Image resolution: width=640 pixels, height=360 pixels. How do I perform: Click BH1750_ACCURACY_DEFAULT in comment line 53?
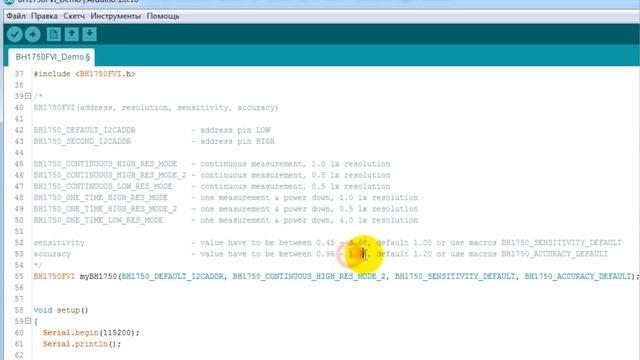[554, 254]
